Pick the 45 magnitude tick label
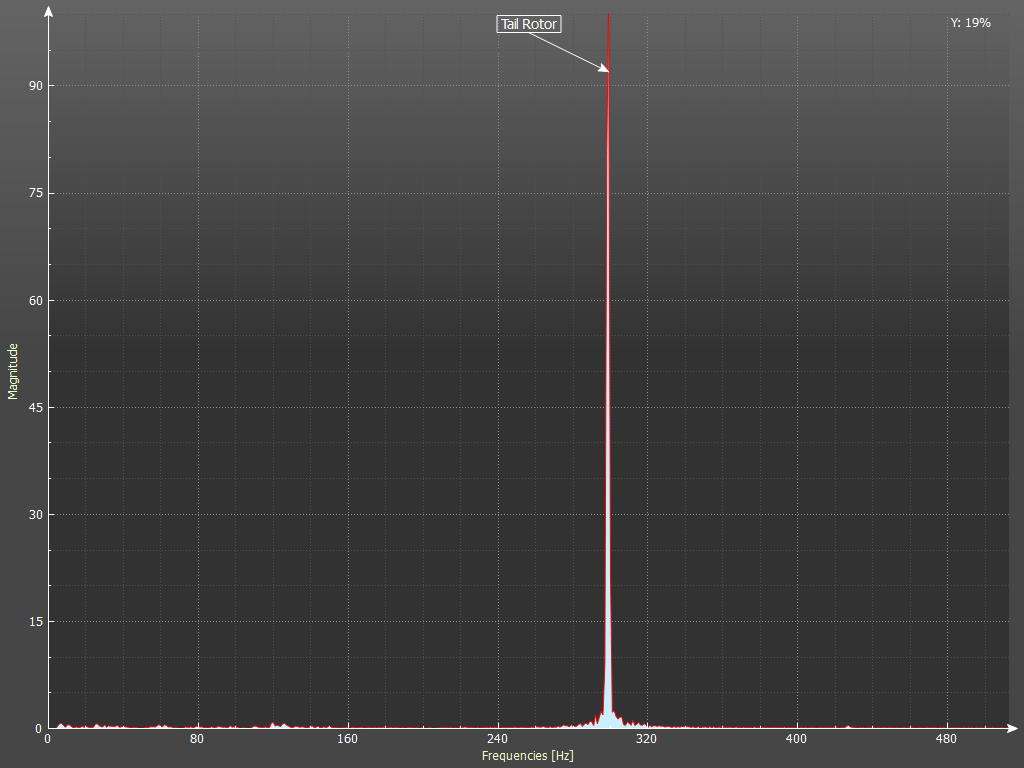This screenshot has width=1024, height=768. click(35, 407)
